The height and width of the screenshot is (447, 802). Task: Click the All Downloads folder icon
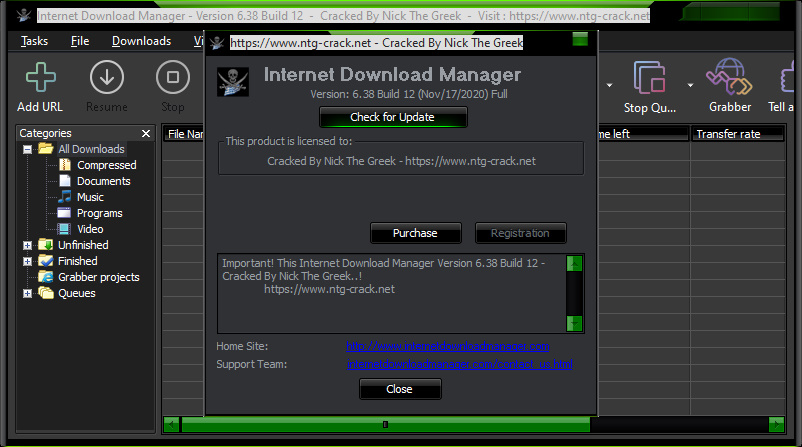[46, 149]
